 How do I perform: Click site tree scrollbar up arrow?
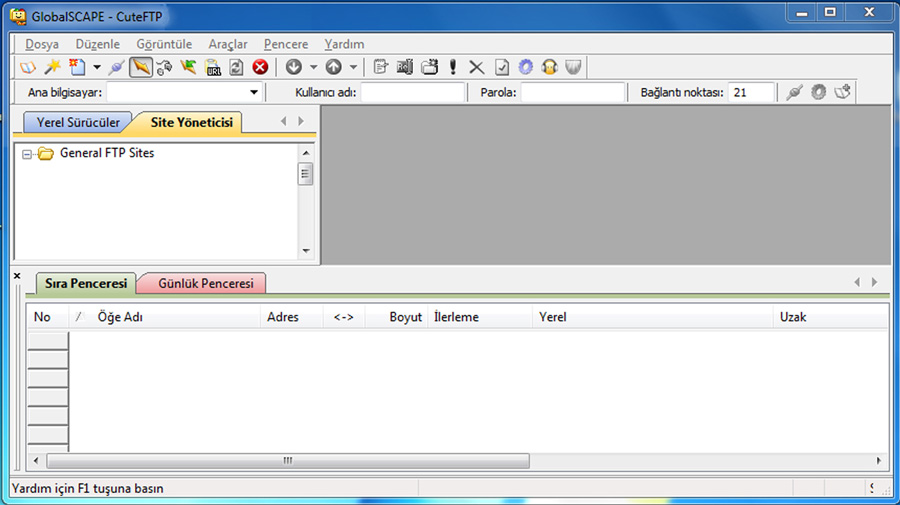[x=306, y=153]
